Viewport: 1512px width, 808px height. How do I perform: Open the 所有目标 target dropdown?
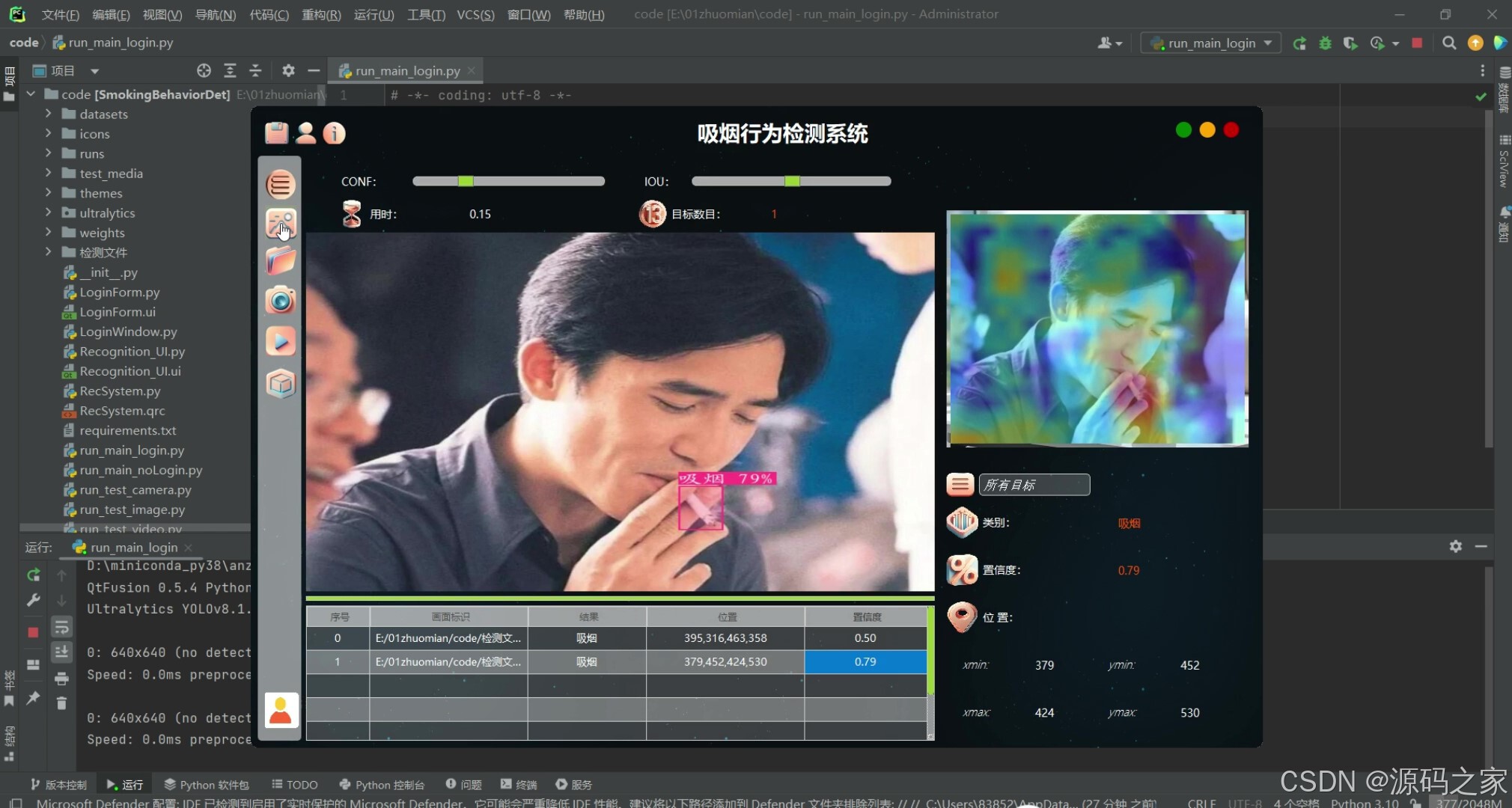coord(1034,485)
